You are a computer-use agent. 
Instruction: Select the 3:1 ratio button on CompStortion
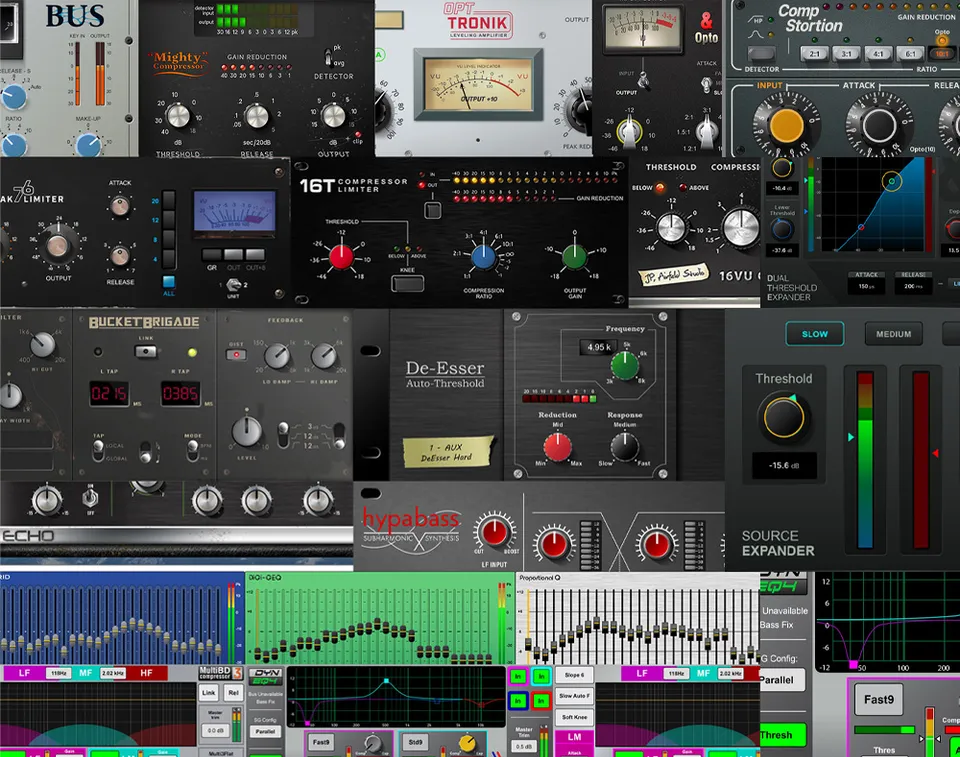(846, 54)
